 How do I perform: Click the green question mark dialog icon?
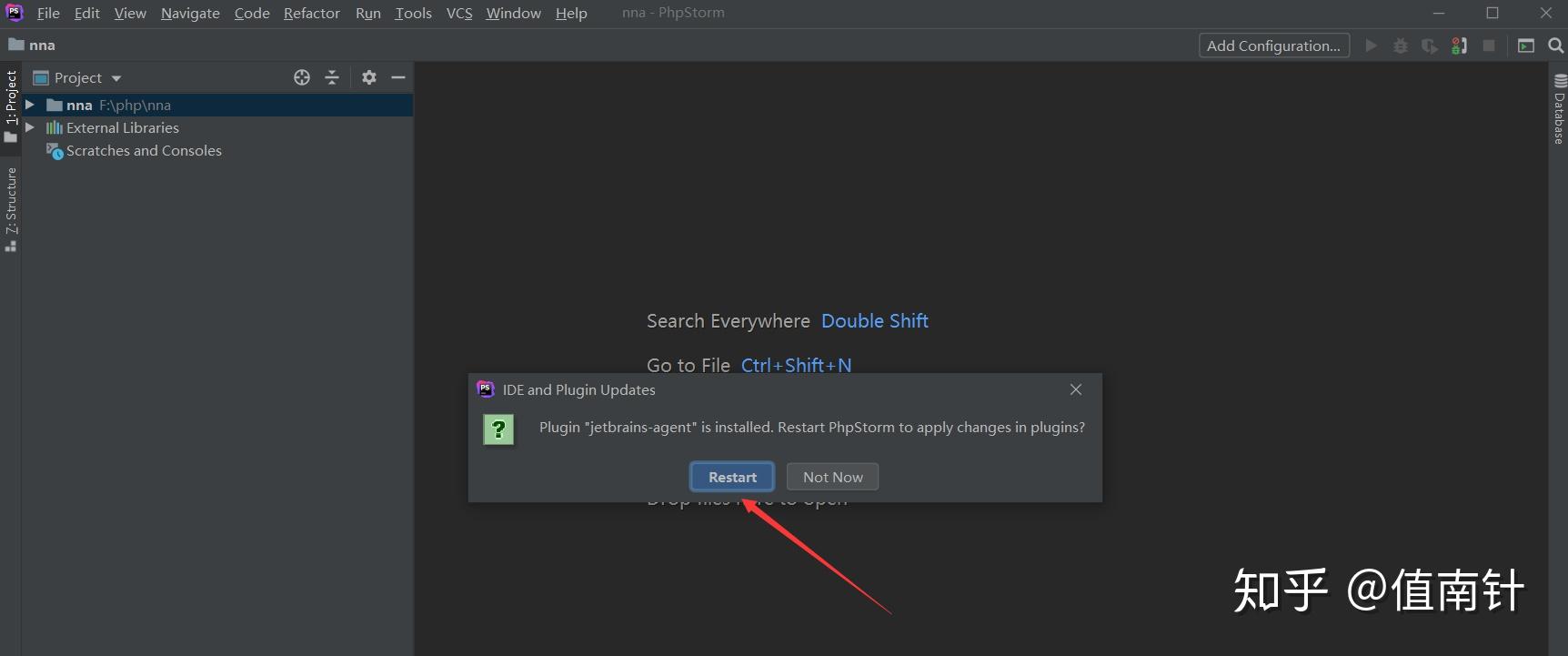coord(498,429)
